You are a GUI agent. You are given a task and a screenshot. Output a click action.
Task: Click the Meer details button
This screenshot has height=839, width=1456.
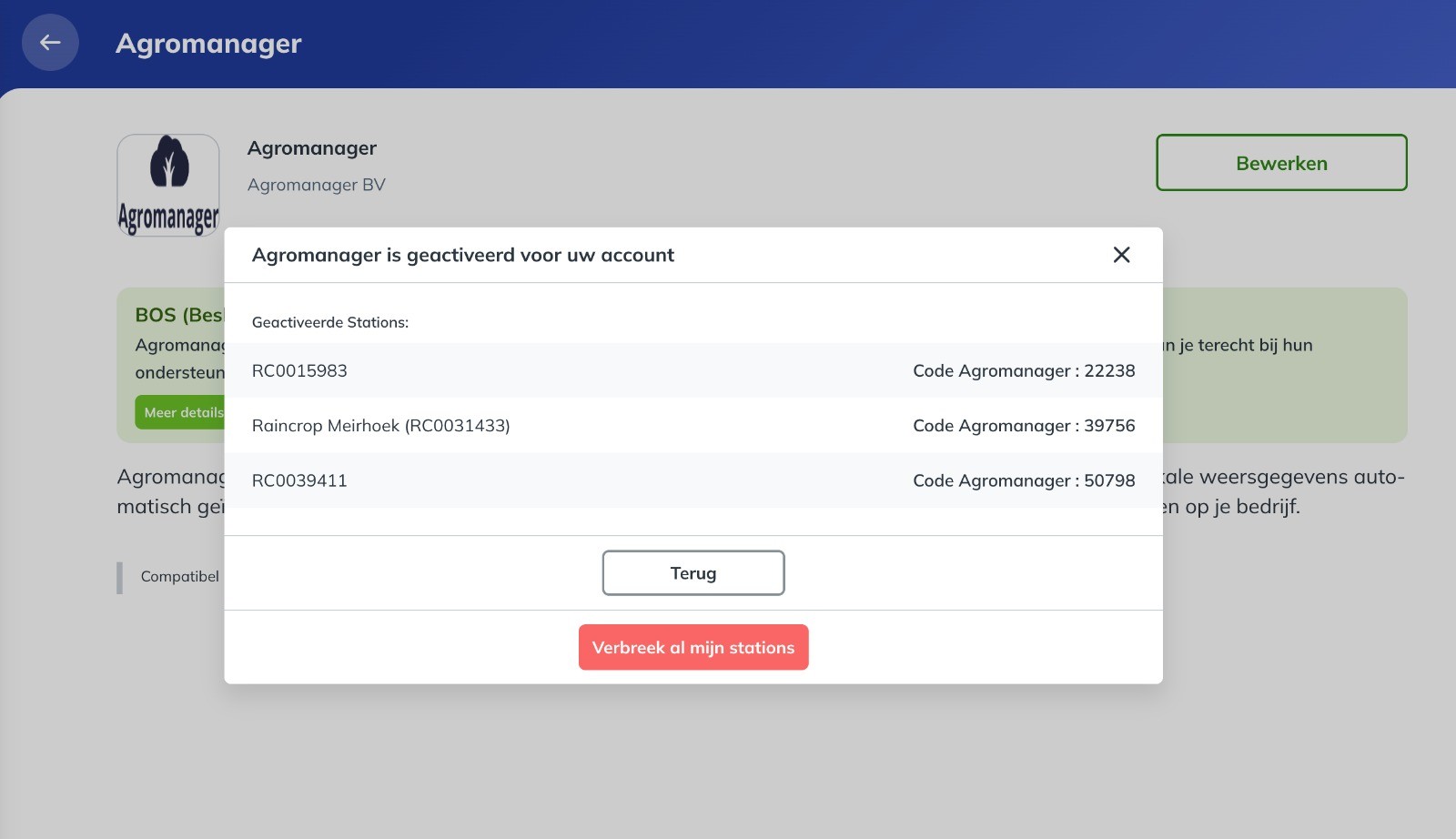[x=180, y=412]
